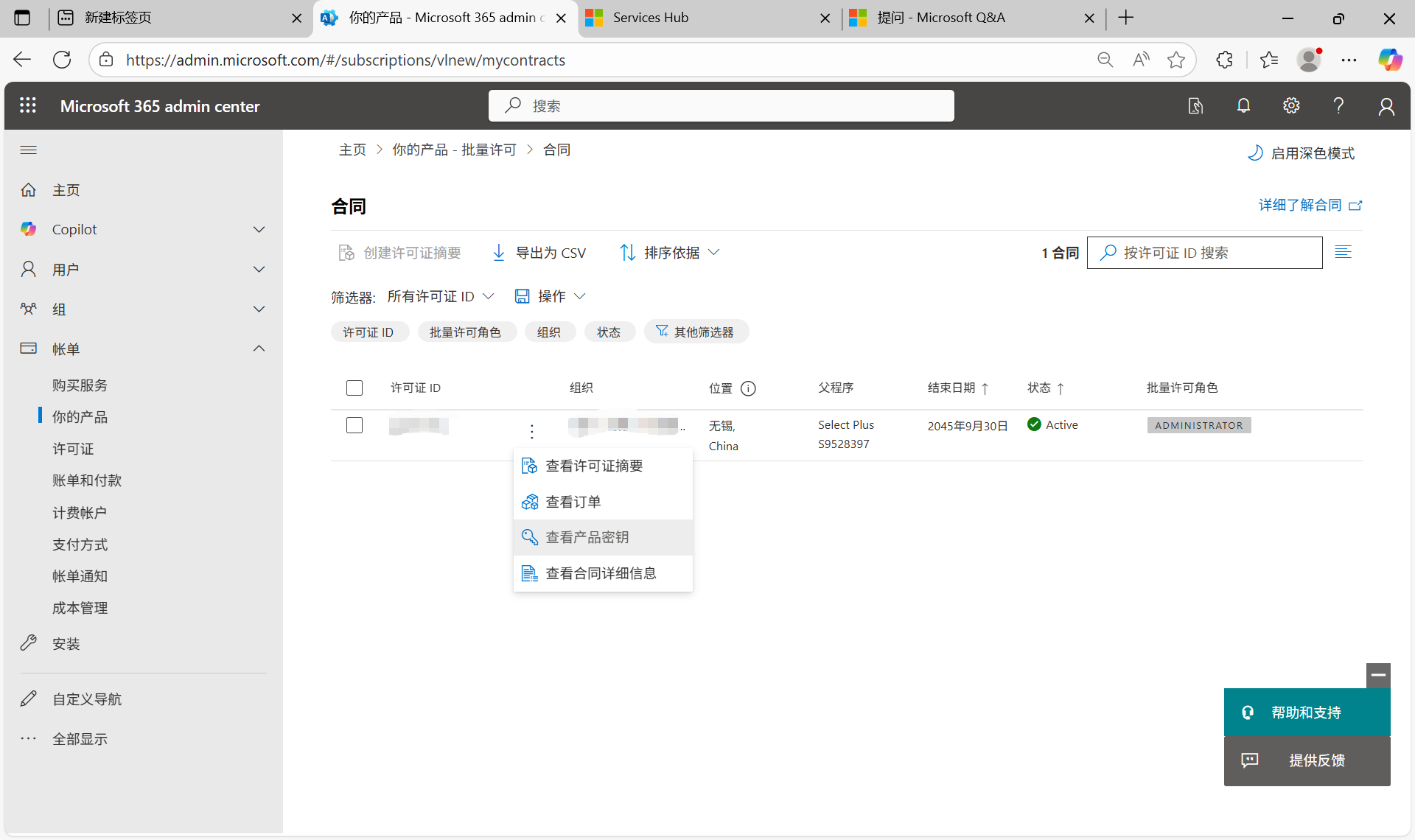
Task: Expand the 用户 navigation section
Action: tap(259, 269)
